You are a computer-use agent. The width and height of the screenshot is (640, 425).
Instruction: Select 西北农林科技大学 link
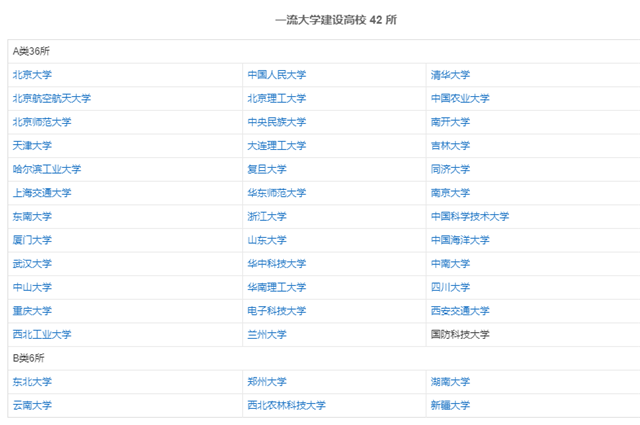(x=286, y=405)
